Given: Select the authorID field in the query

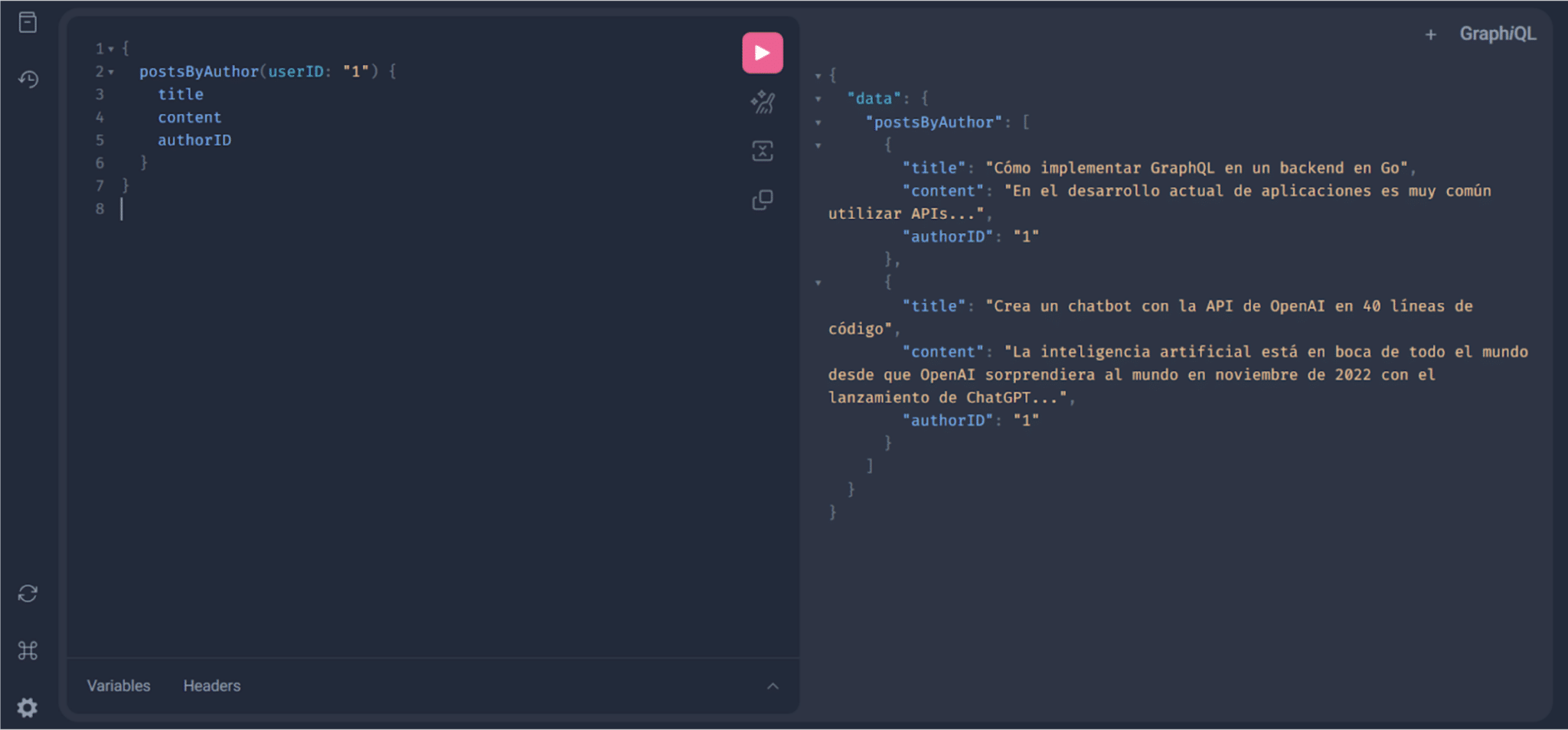Looking at the screenshot, I should (x=195, y=139).
